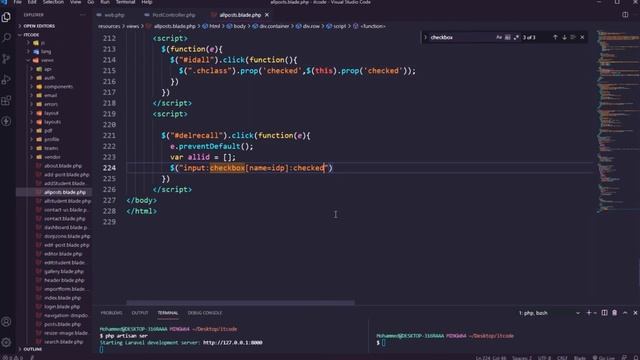Image resolution: width=640 pixels, height=360 pixels.
Task: Open the Selection menu
Action: pos(53,2)
